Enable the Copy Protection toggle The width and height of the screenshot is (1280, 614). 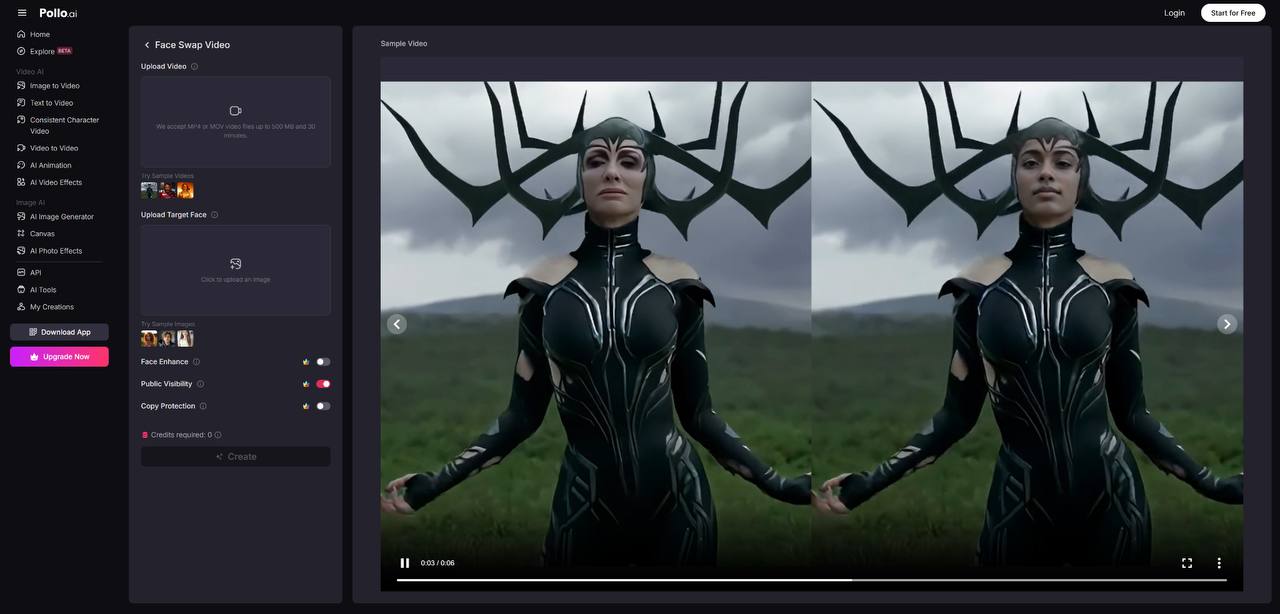point(323,406)
